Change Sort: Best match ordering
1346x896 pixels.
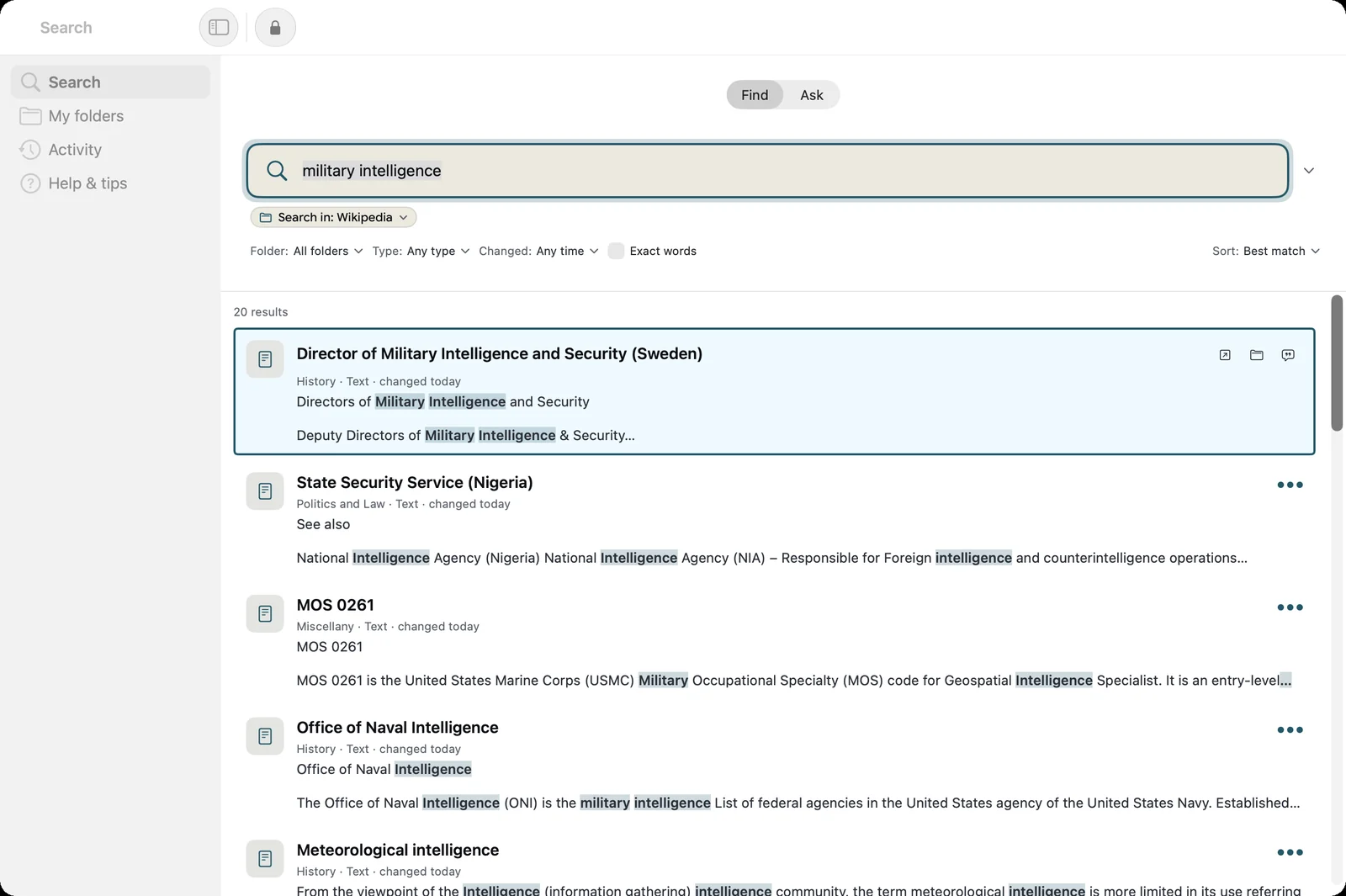(1266, 251)
